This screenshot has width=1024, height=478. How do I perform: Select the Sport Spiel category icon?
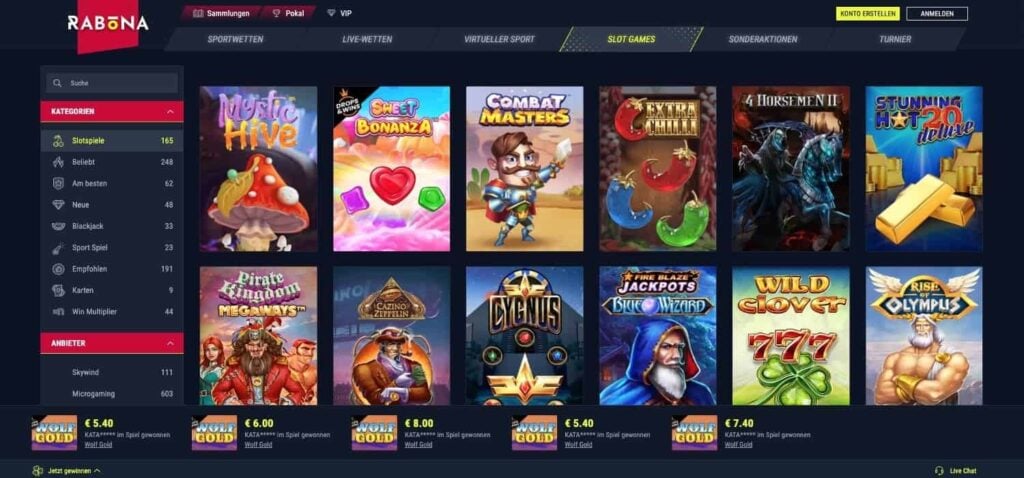[58, 247]
